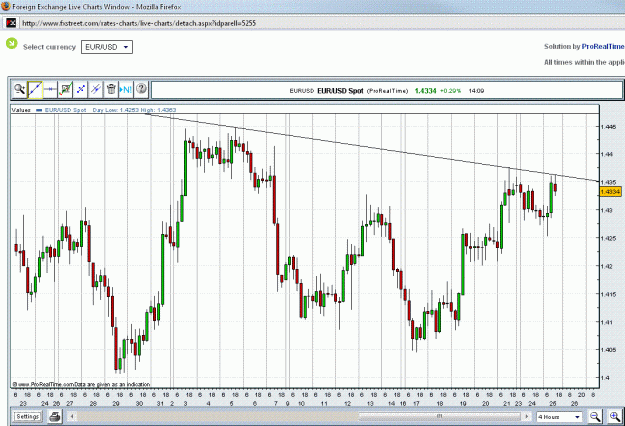Image resolution: width=625 pixels, height=426 pixels.
Task: Click the EUR/USD Spot quote header
Action: click(x=340, y=91)
